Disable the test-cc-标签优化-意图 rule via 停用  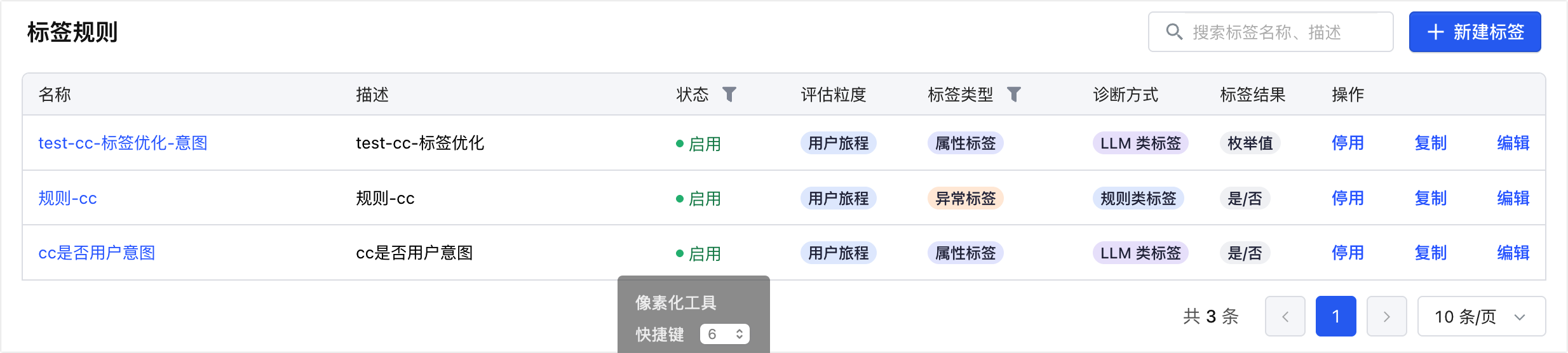[1348, 143]
